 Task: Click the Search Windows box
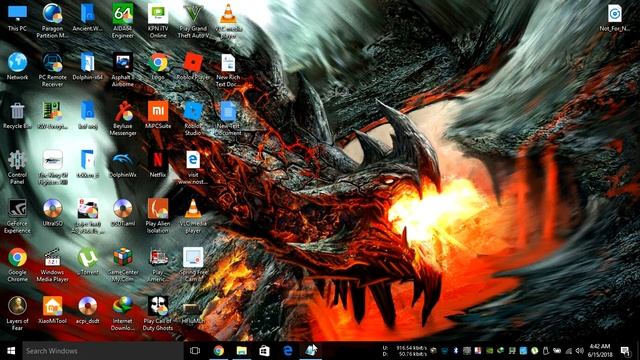coord(102,351)
